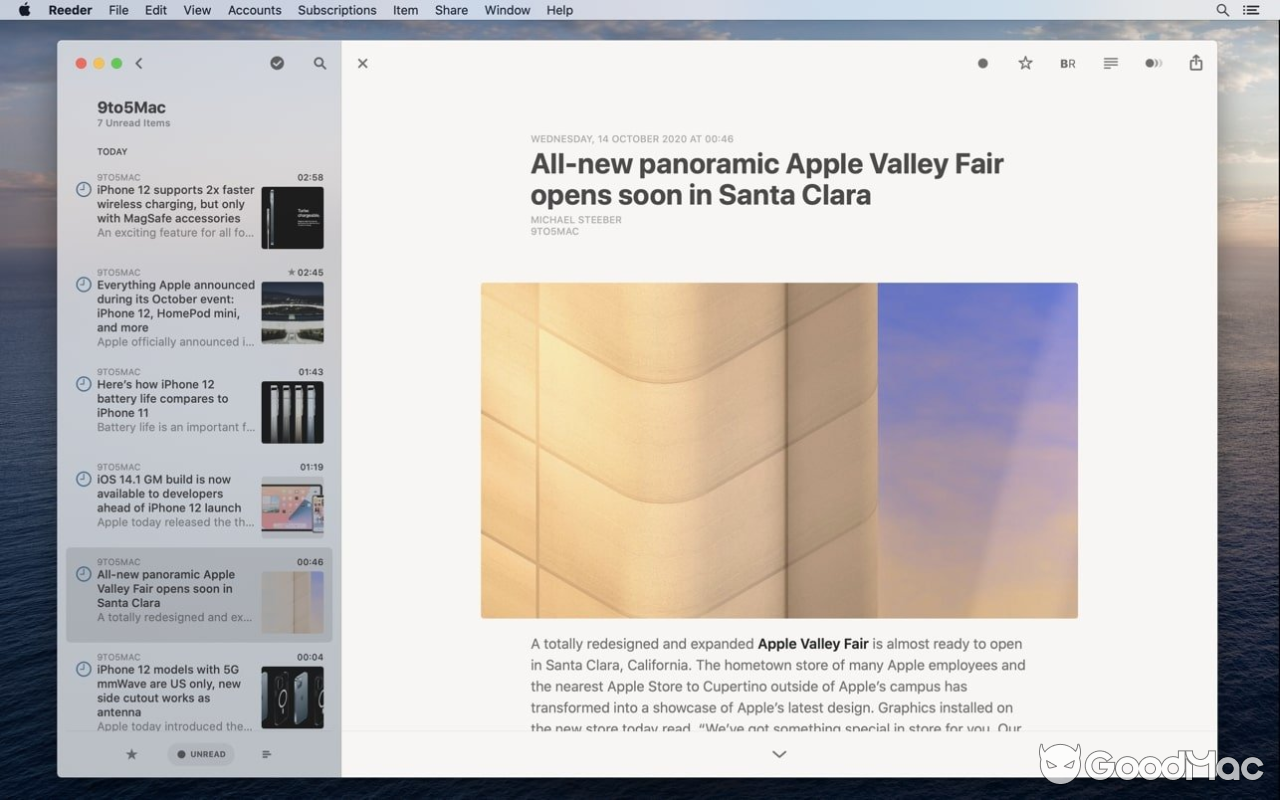The height and width of the screenshot is (800, 1280).
Task: Open the Share menu in the menu bar
Action: pyautogui.click(x=451, y=10)
